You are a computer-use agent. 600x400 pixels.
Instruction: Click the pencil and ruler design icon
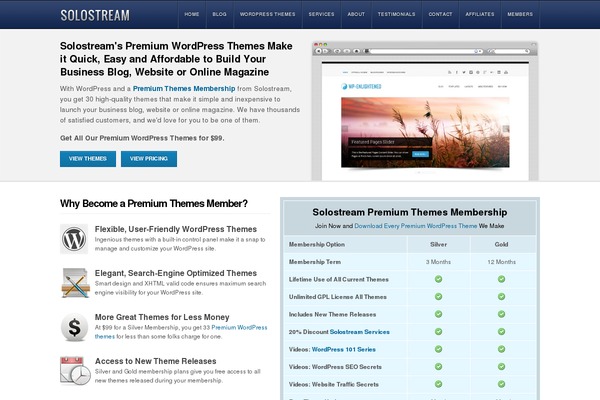75,283
